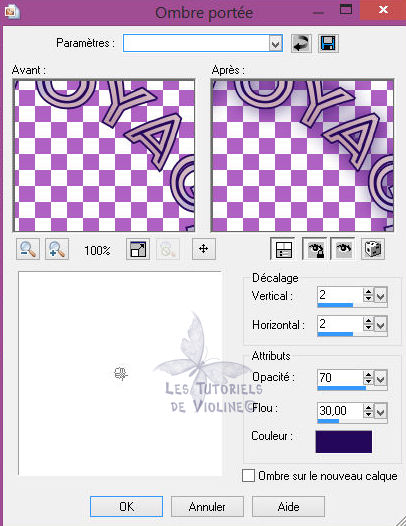Click the navigate preview move arrows icon
This screenshot has width=406, height=526.
point(204,249)
